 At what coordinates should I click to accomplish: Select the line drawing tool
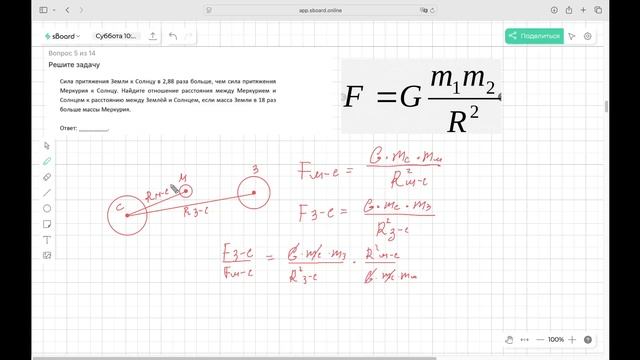coord(47,193)
